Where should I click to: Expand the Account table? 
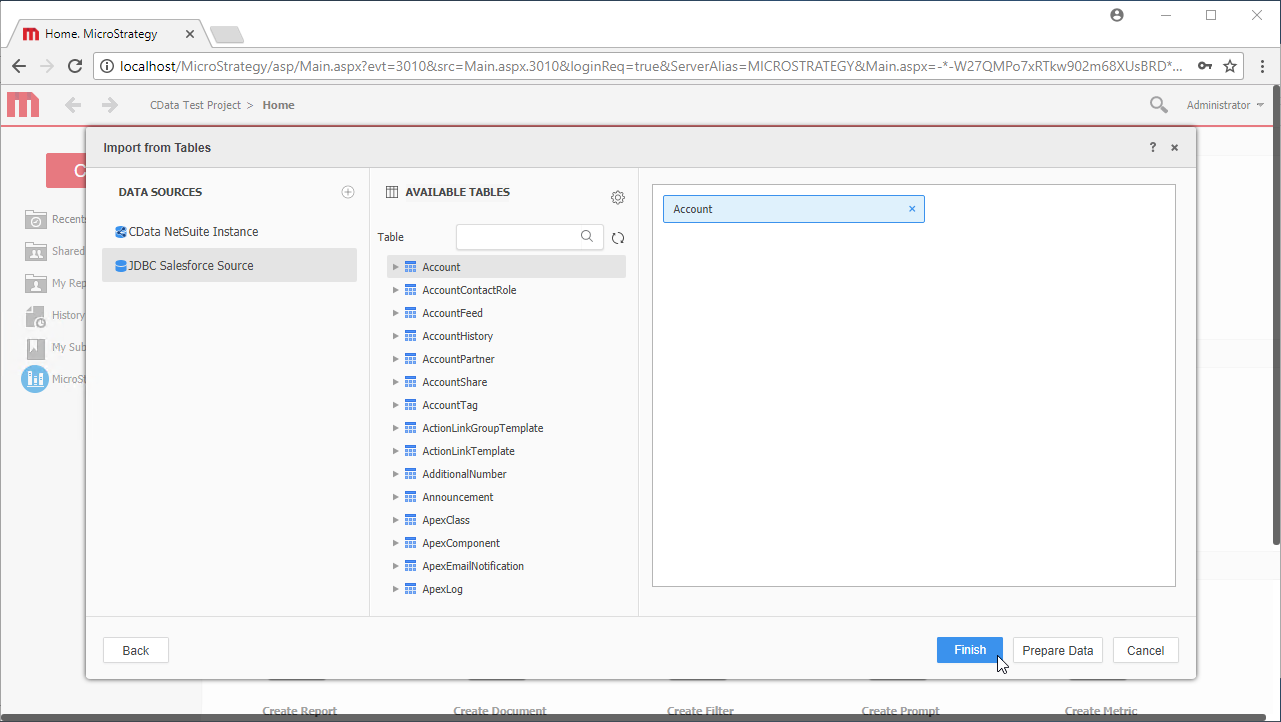[x=396, y=267]
